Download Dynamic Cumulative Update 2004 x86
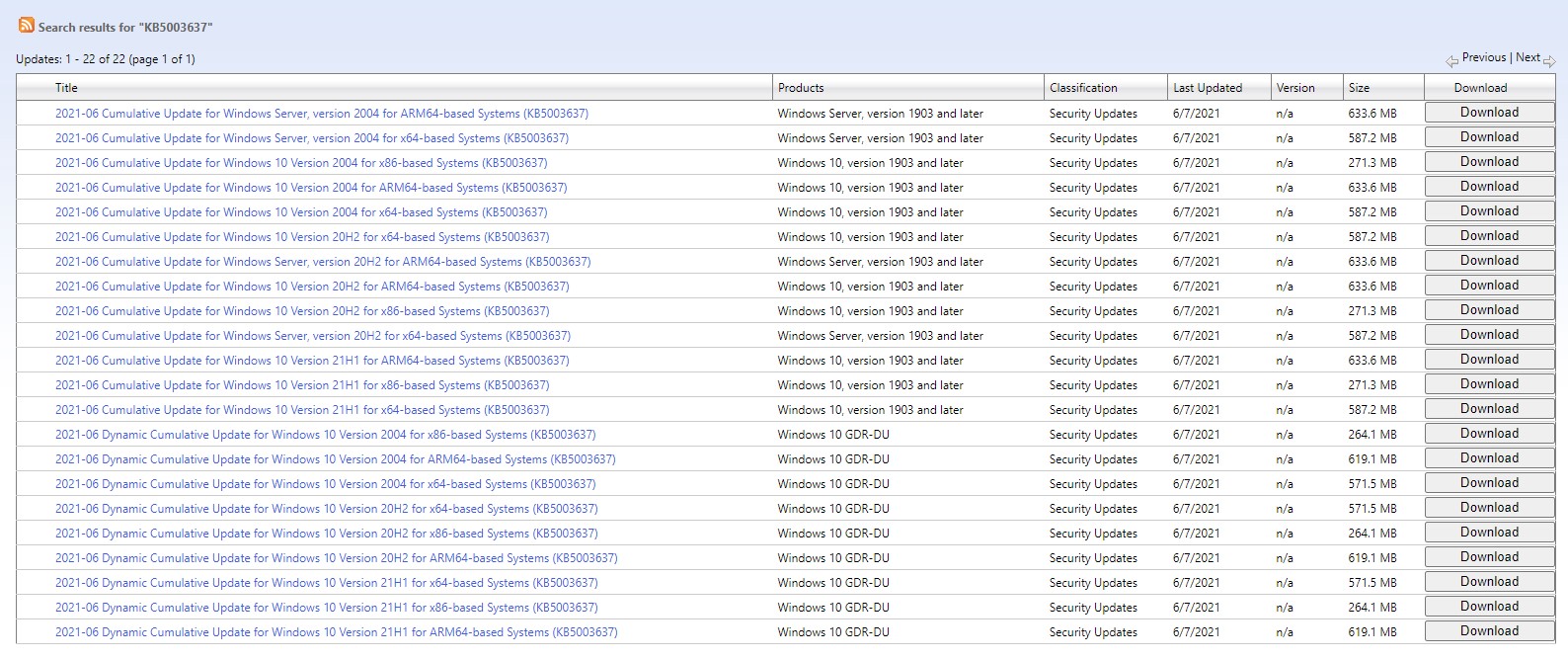 click(1489, 434)
